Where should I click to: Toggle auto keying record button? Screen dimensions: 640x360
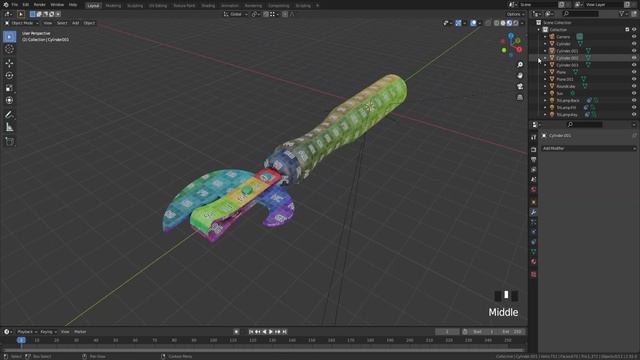pyautogui.click(x=236, y=332)
